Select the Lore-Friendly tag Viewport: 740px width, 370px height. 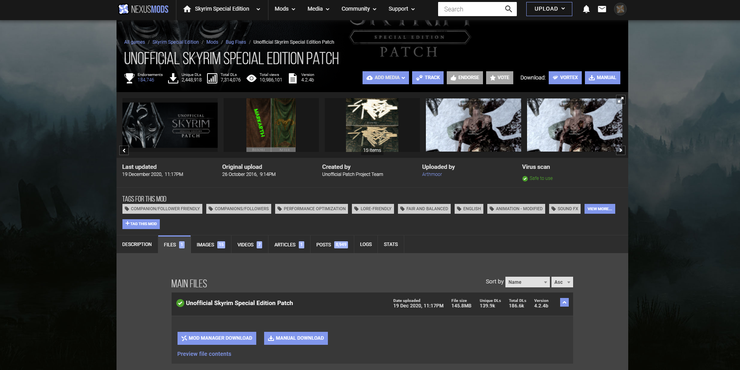(373, 209)
